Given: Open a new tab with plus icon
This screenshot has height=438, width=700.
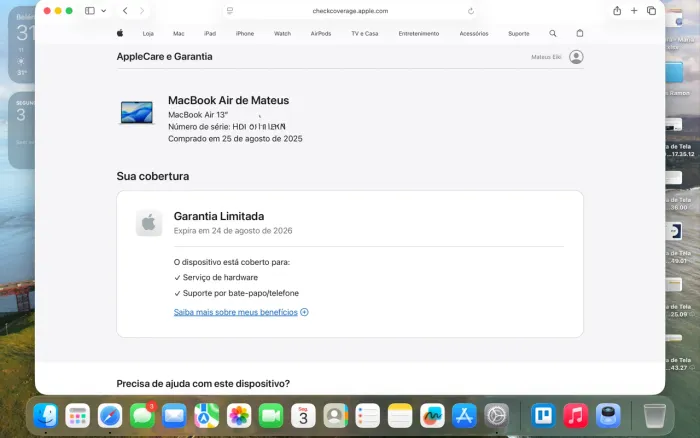Looking at the screenshot, I should [634, 11].
